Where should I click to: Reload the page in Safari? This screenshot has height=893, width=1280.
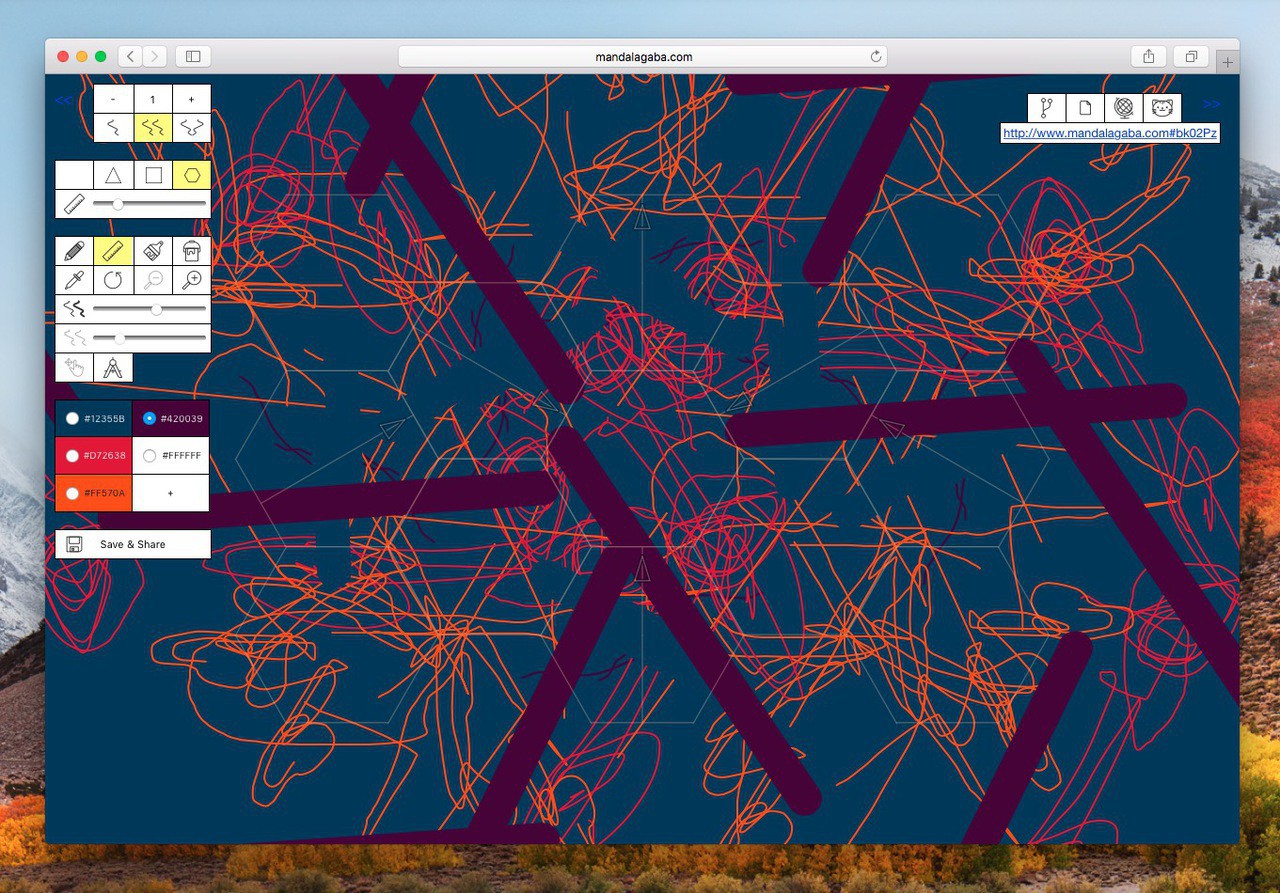[876, 57]
